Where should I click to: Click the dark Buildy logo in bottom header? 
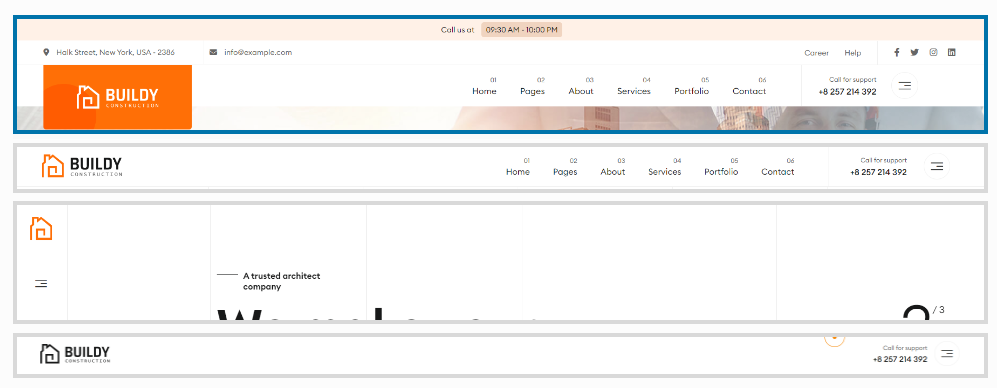(x=74, y=354)
